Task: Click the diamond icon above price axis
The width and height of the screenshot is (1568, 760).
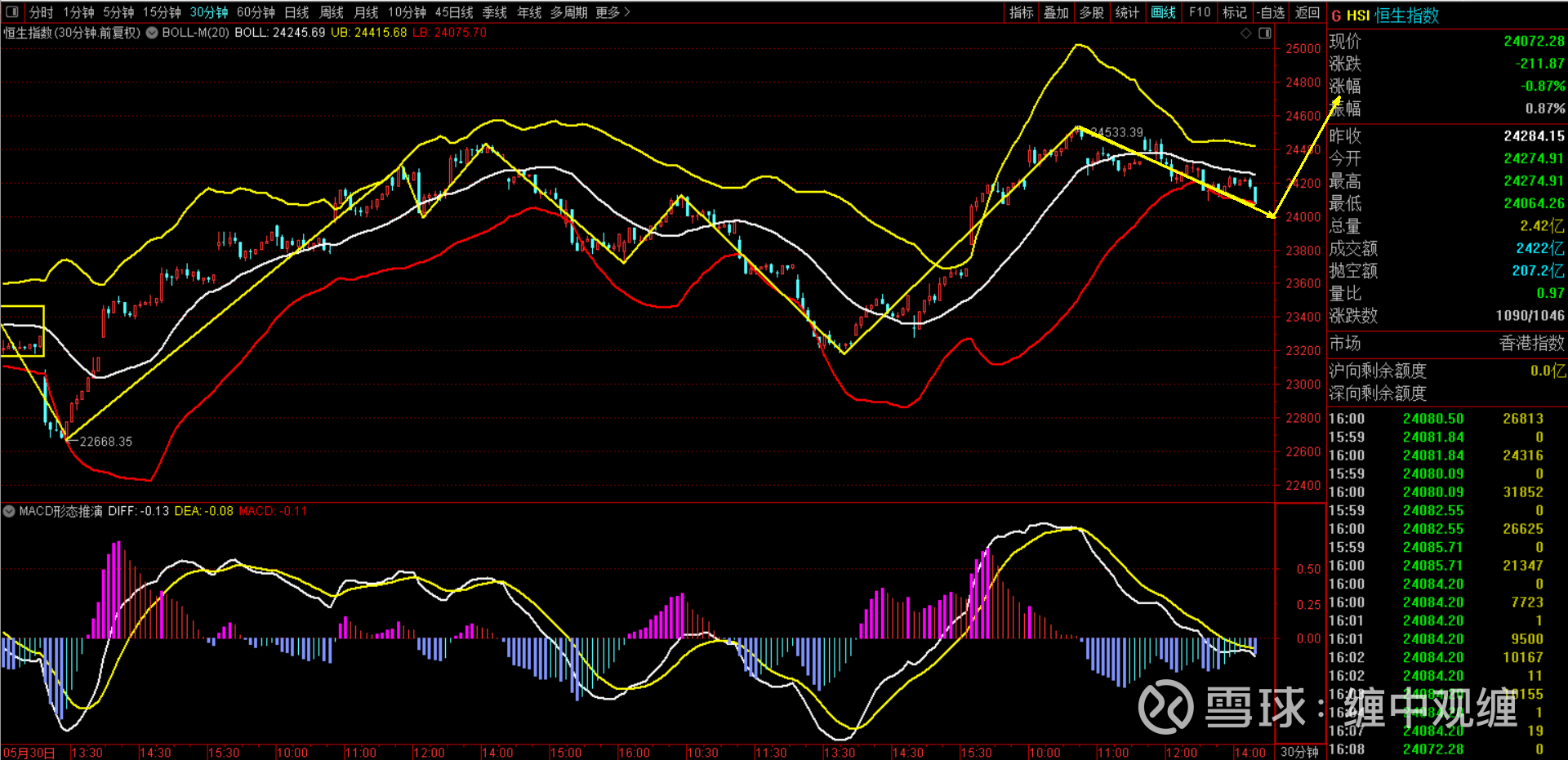Action: [1245, 33]
